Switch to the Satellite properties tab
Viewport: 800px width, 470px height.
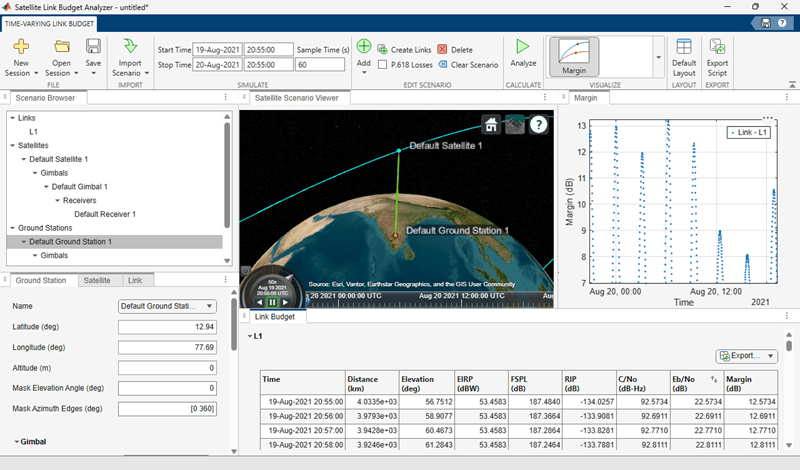(97, 280)
